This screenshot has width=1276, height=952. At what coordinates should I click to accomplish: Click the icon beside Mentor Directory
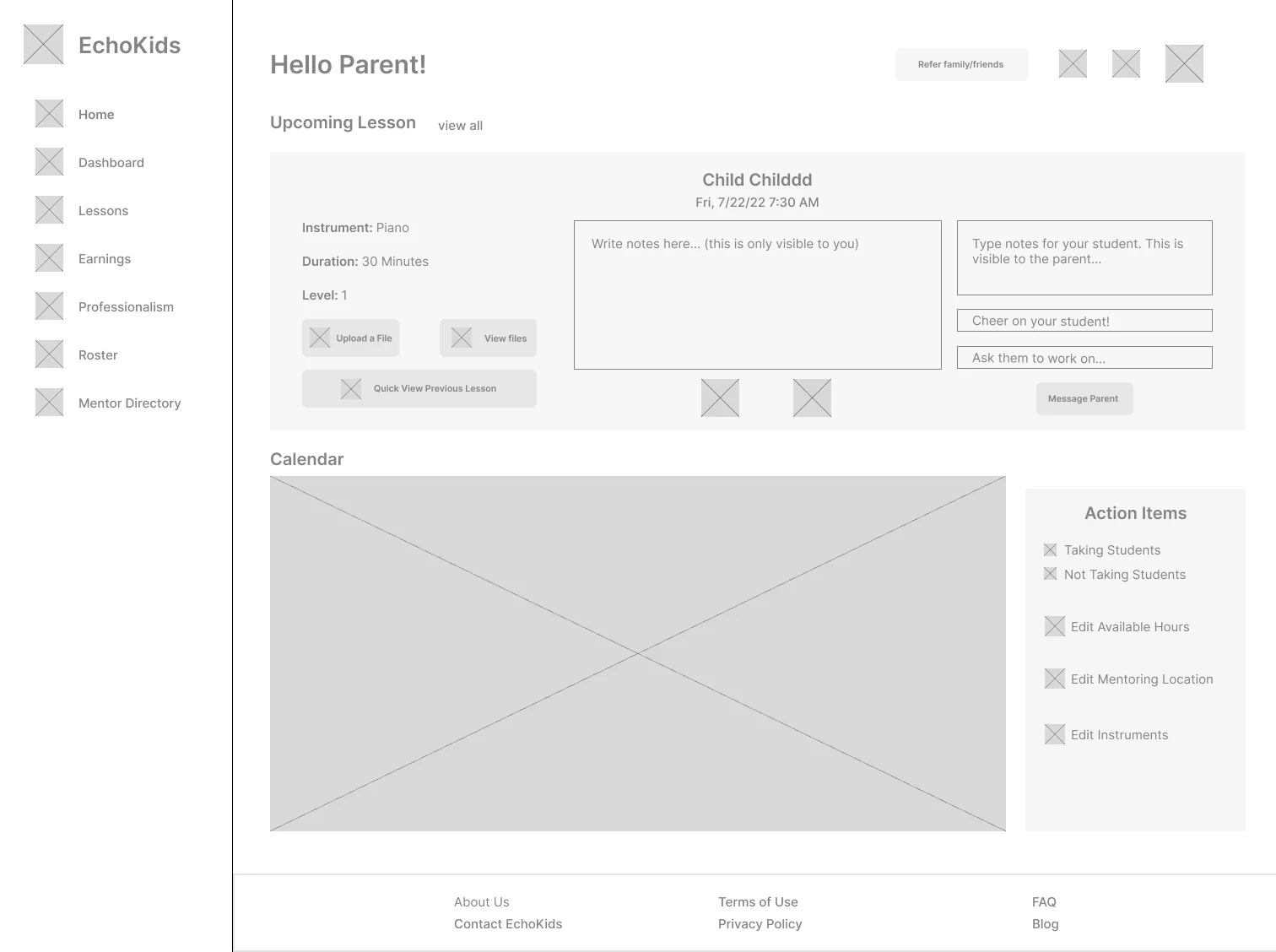(x=49, y=403)
